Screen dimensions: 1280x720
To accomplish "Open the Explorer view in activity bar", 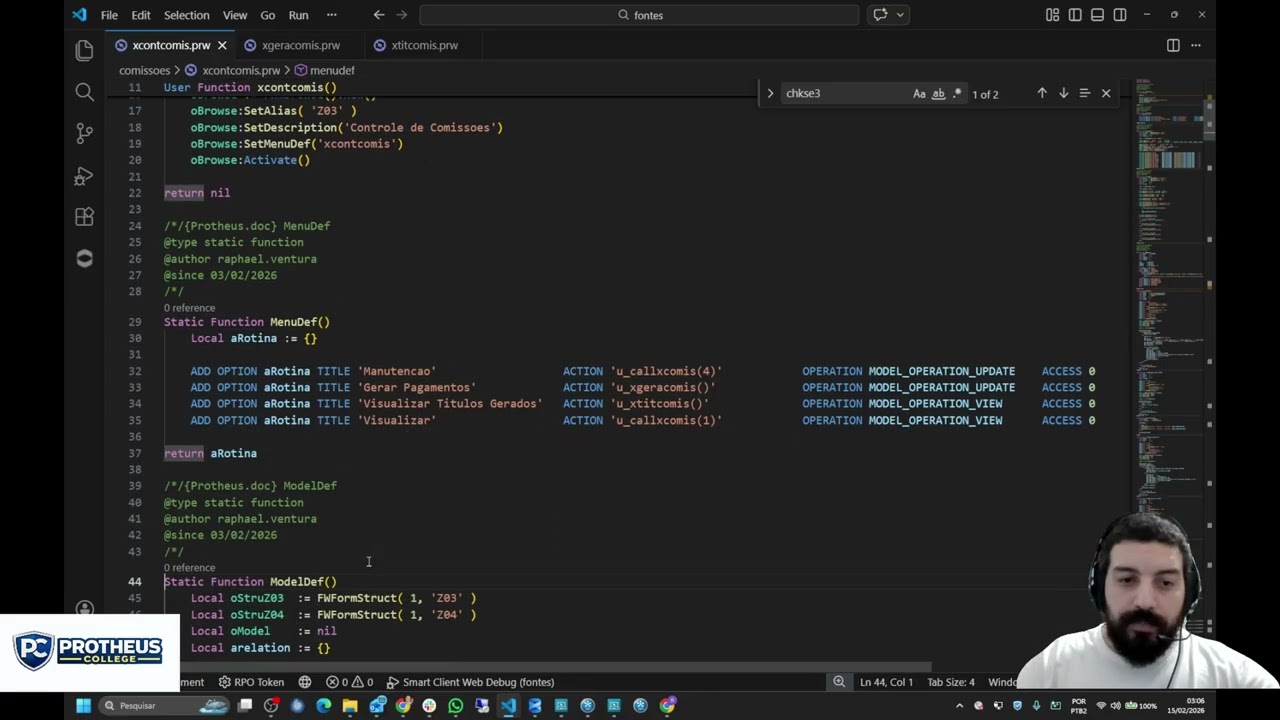I will pos(84,50).
